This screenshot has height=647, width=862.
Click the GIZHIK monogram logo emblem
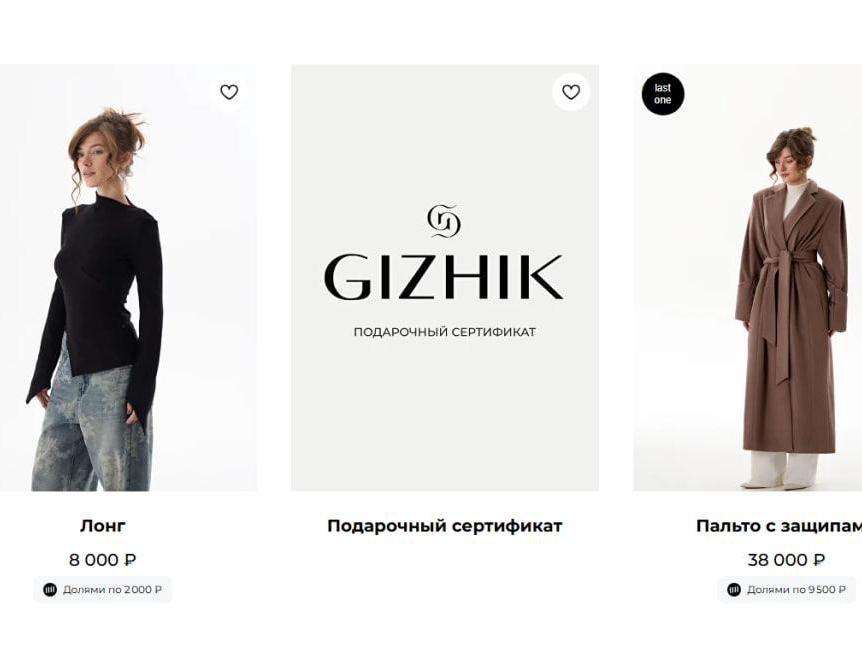coord(444,220)
